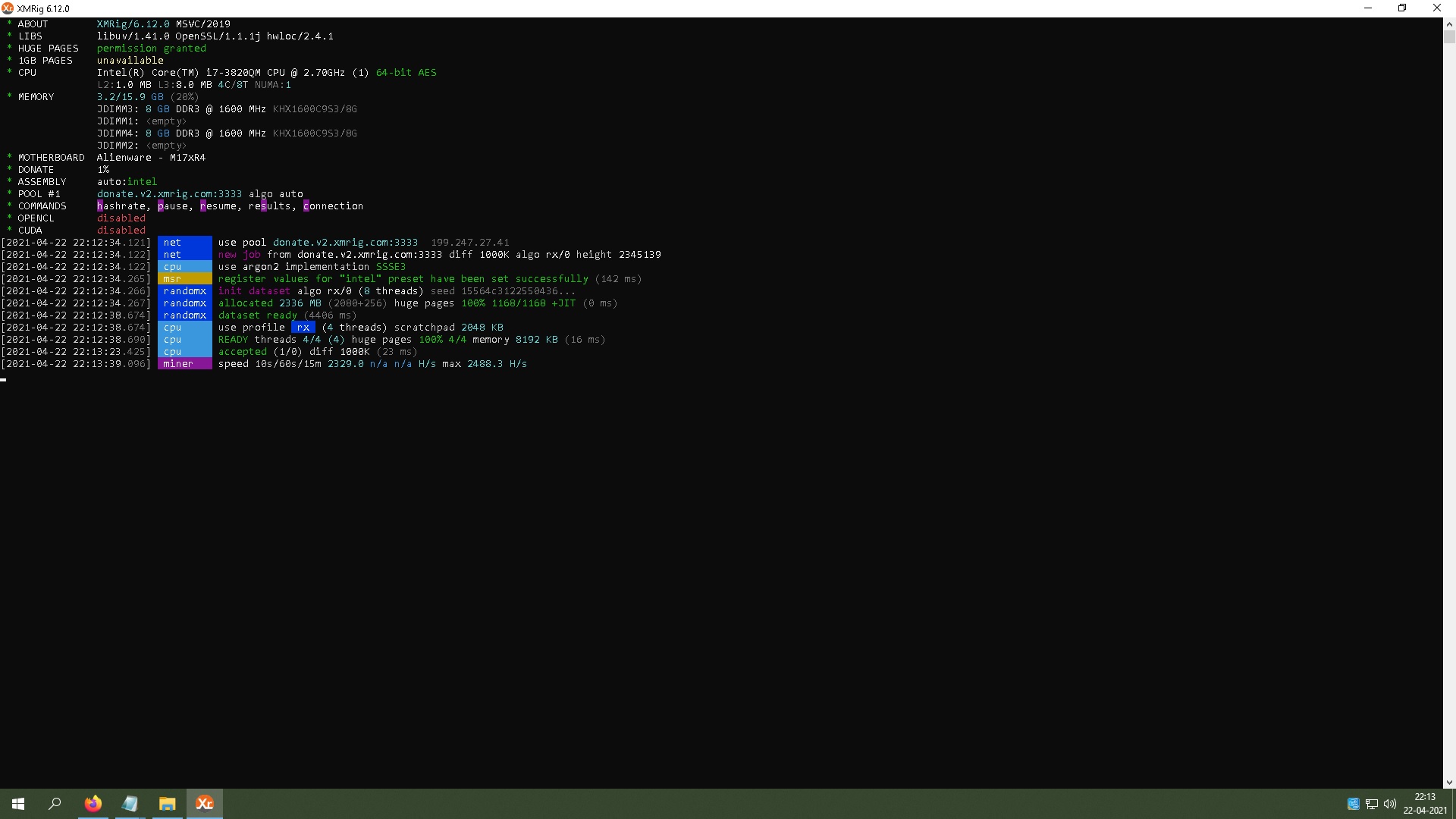Open the notepad-style app in the taskbar
The width and height of the screenshot is (1456, 819).
tap(130, 804)
